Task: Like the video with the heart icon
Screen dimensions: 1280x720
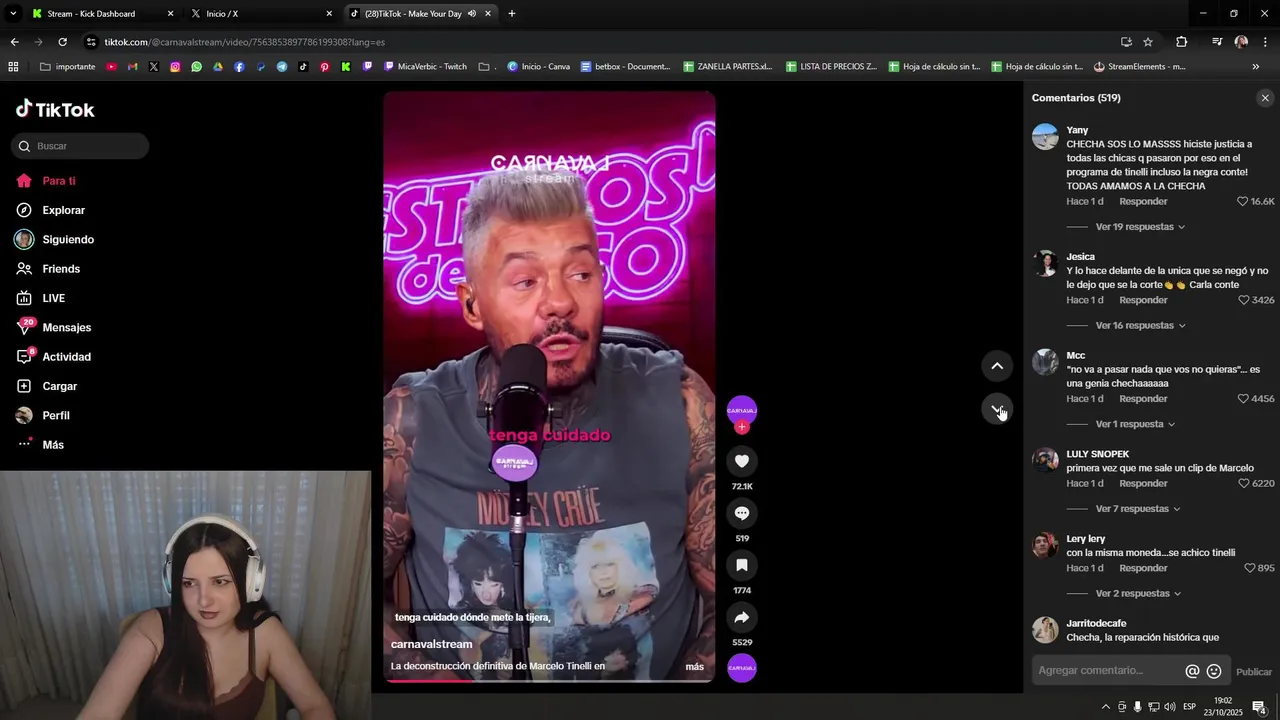Action: point(742,461)
